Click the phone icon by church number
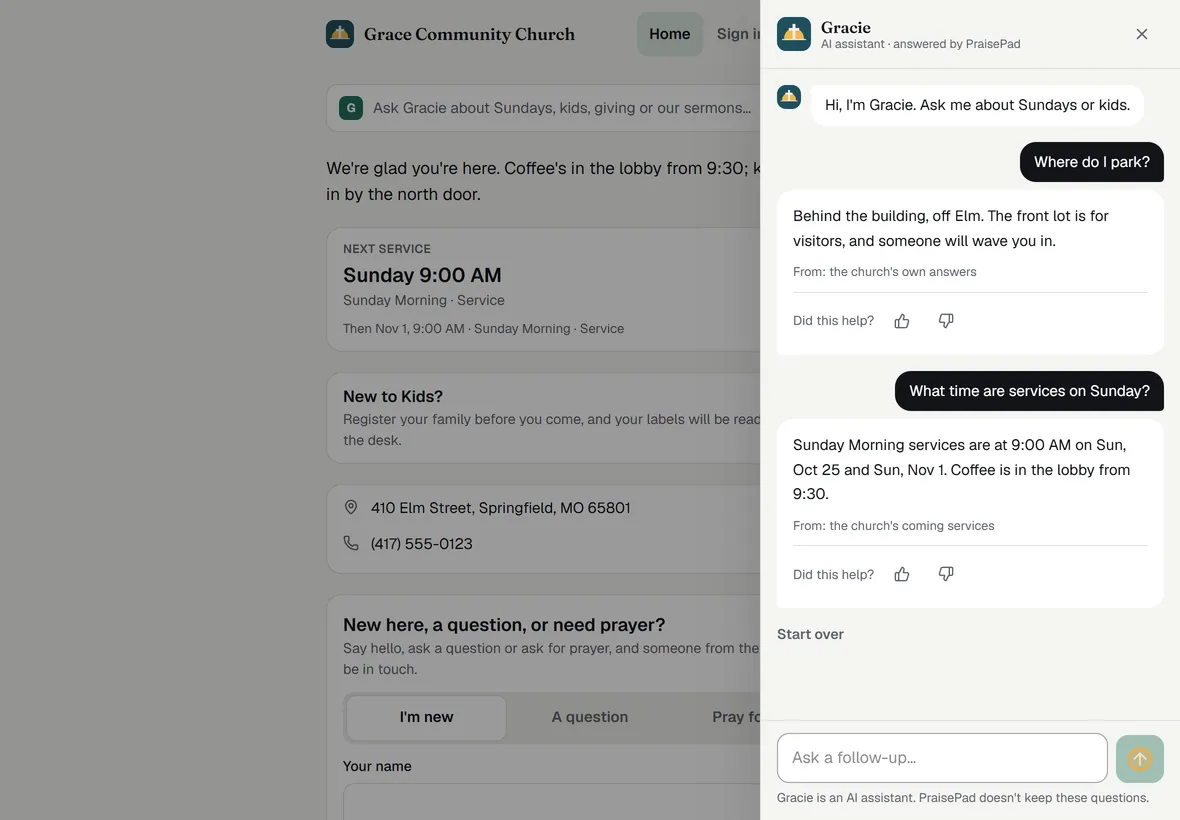 [351, 543]
